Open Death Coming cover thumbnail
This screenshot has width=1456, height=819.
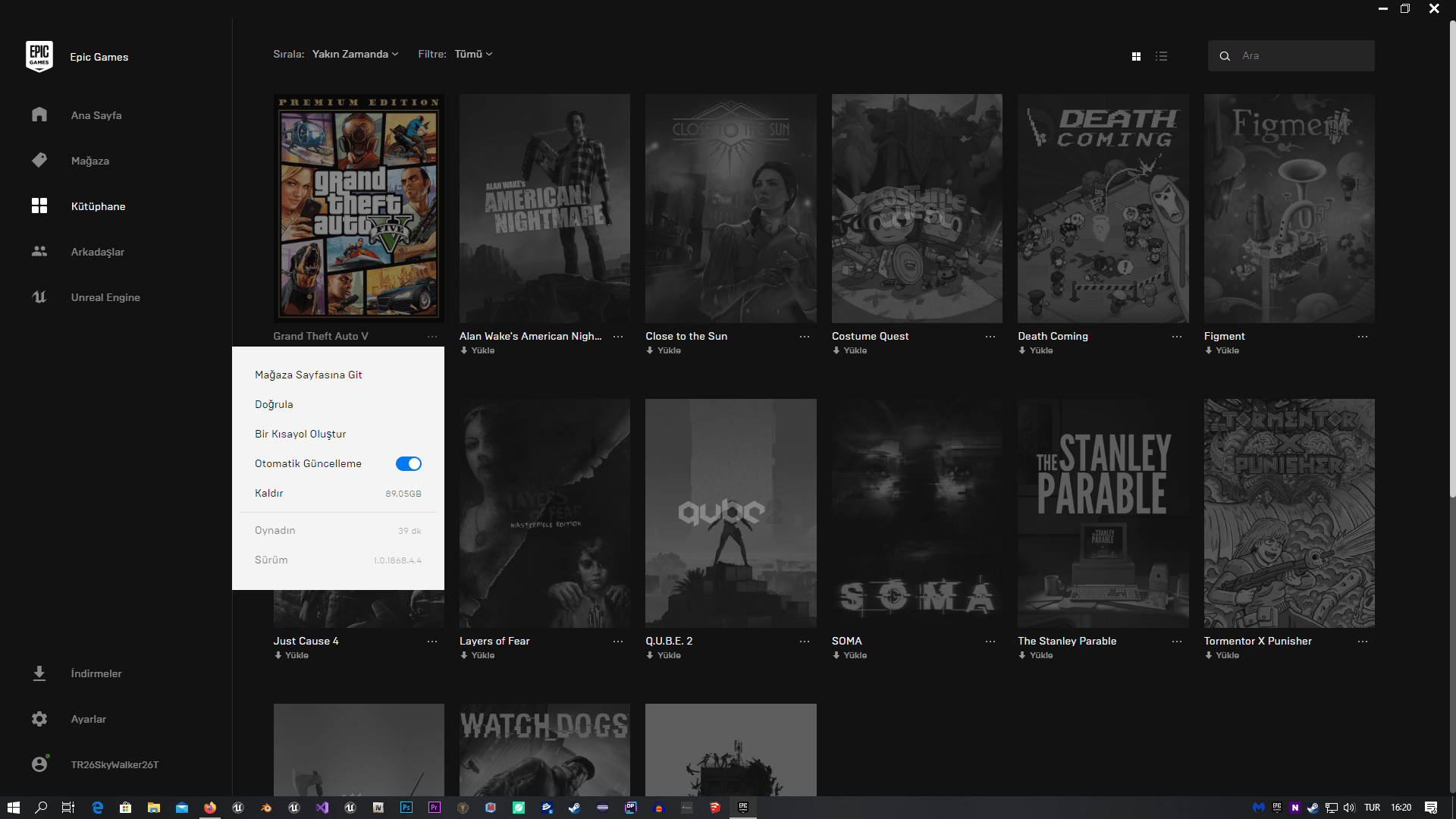[x=1103, y=209]
